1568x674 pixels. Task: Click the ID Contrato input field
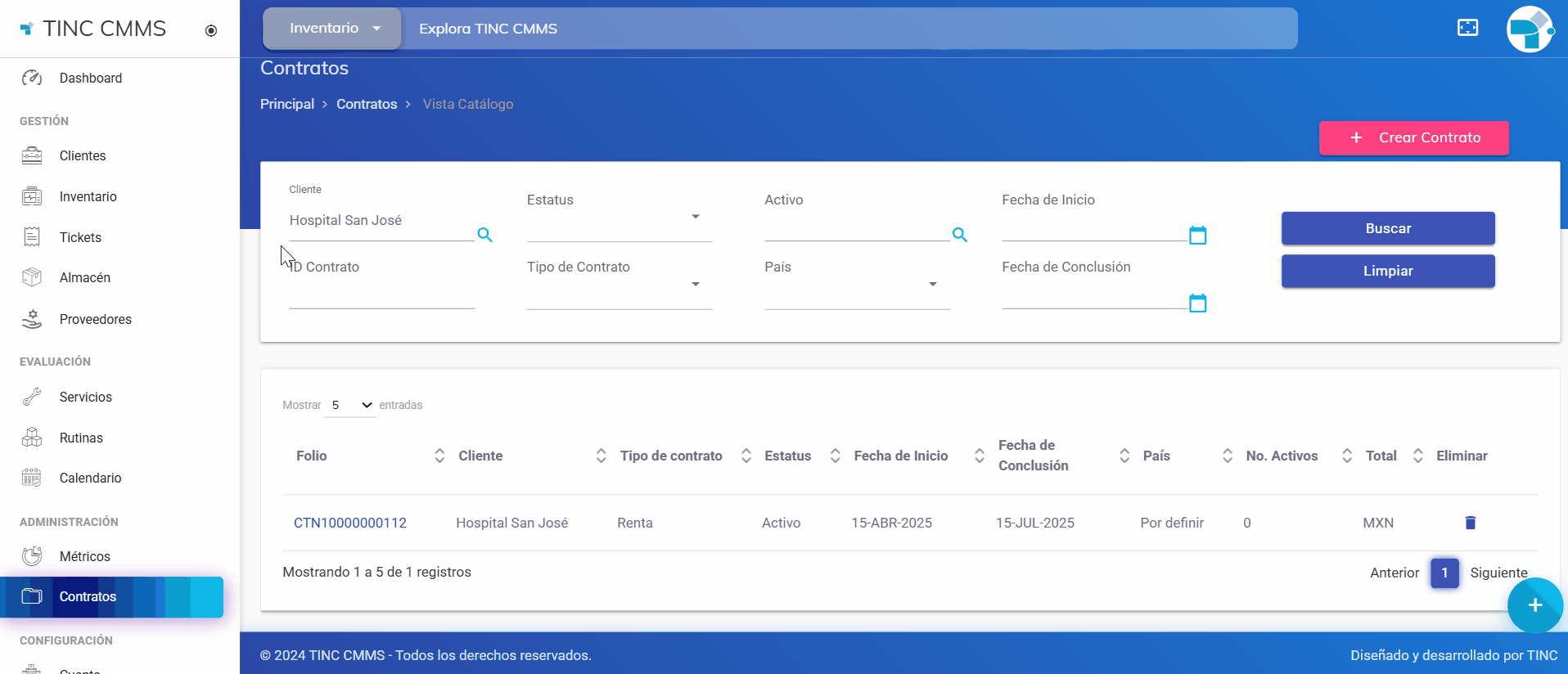pyautogui.click(x=381, y=294)
